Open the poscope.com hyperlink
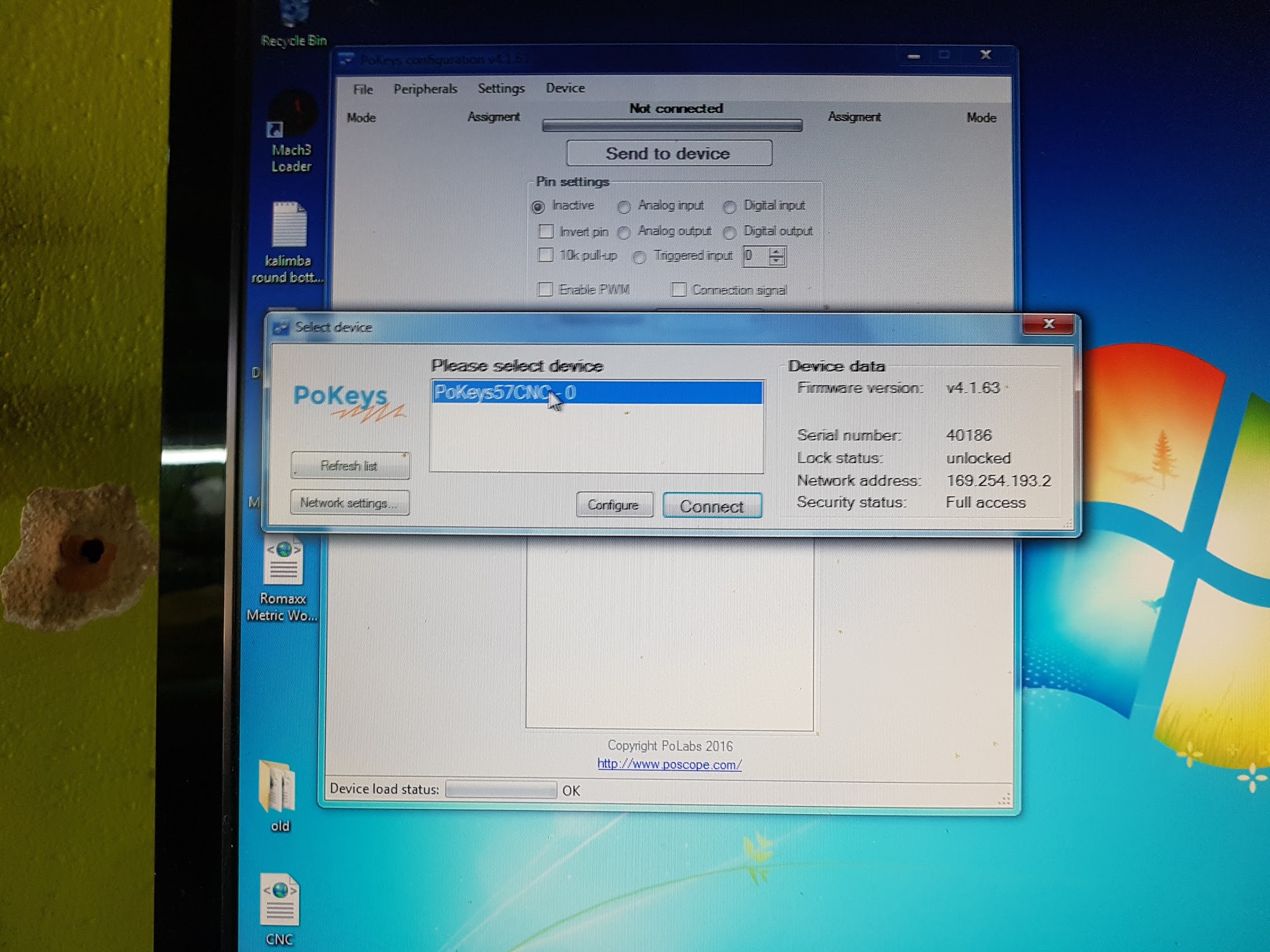Screen dimensions: 1270x952 point(669,765)
